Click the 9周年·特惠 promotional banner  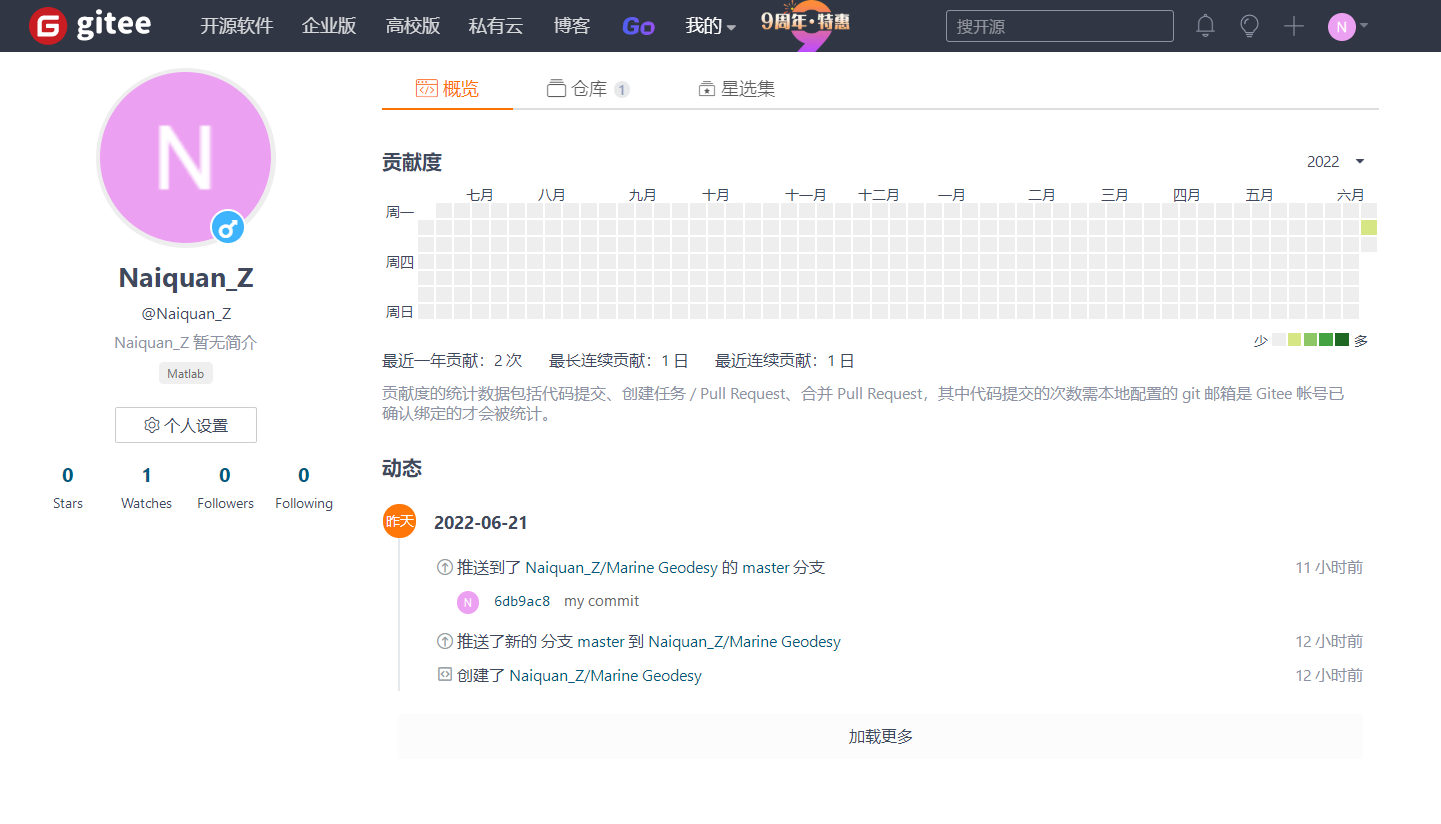805,25
